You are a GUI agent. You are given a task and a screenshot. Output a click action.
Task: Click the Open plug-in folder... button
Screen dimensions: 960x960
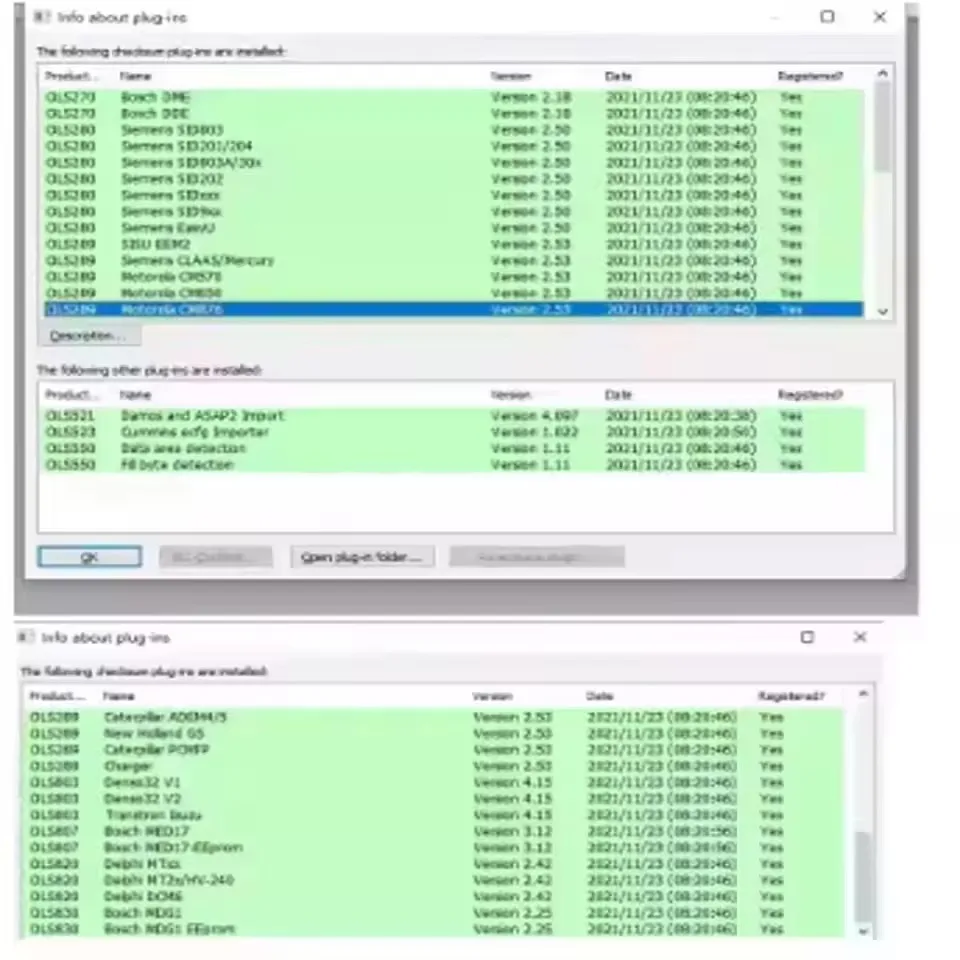click(362, 557)
